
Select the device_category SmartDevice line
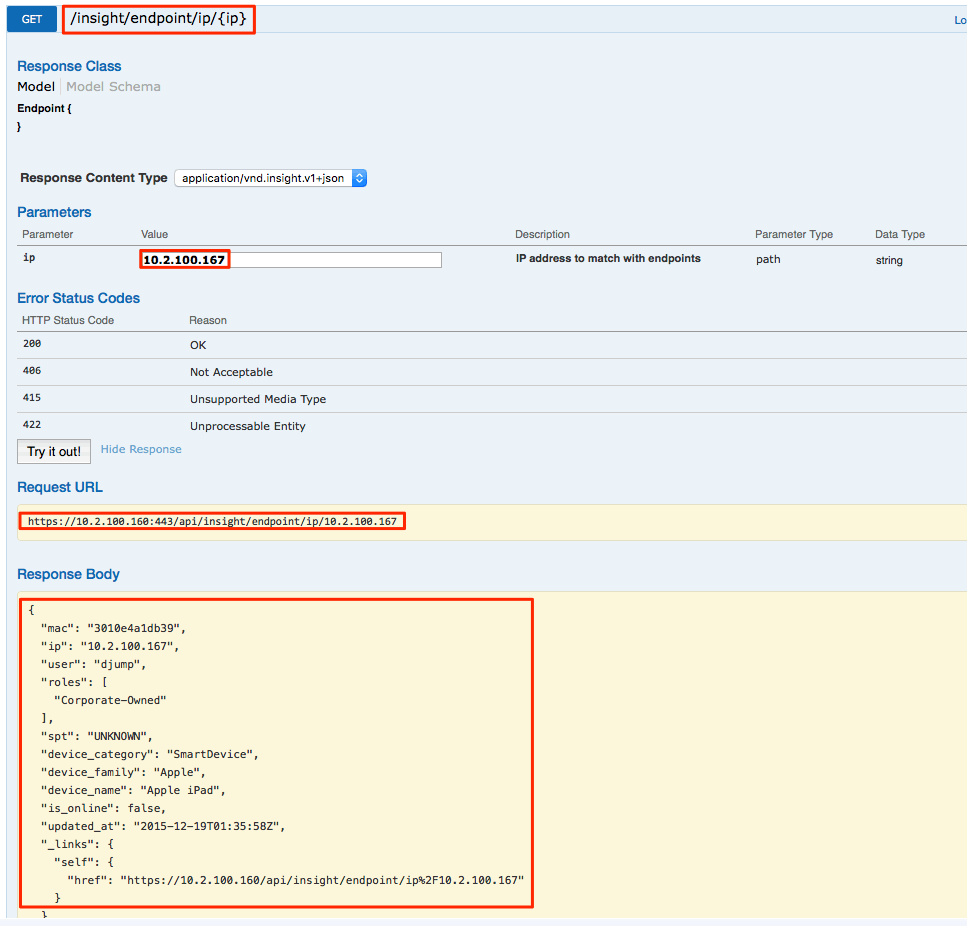[x=150, y=755]
